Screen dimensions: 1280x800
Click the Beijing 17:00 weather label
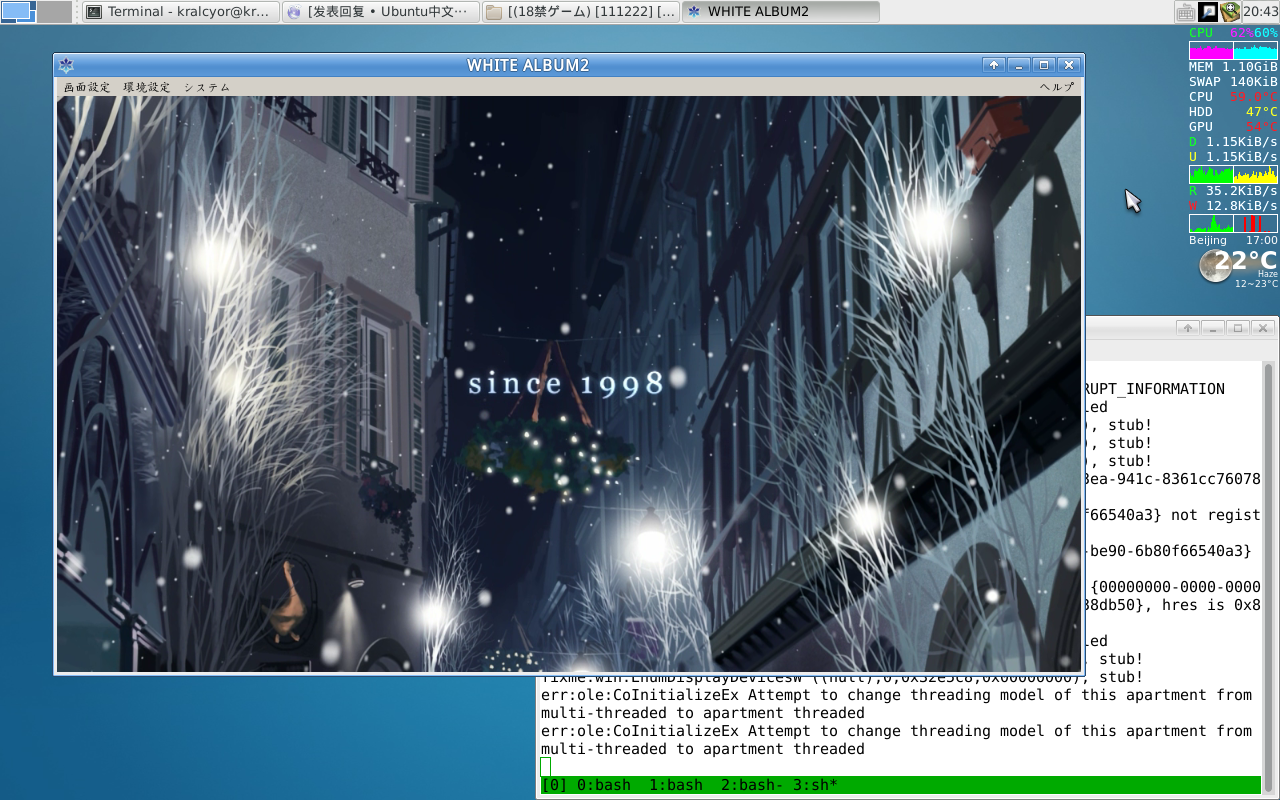1233,241
